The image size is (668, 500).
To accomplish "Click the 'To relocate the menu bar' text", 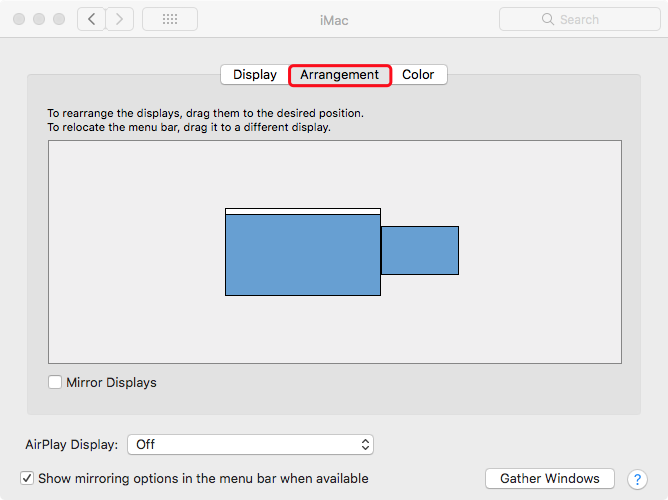I will [189, 127].
